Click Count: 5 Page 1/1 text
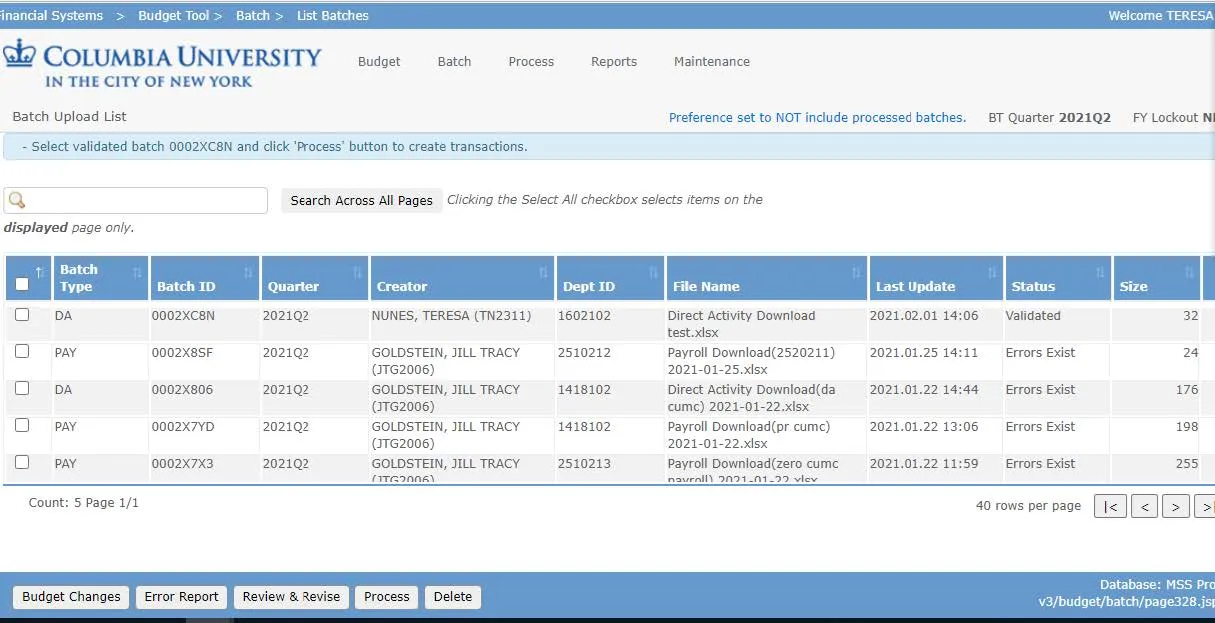 pyautogui.click(x=84, y=503)
